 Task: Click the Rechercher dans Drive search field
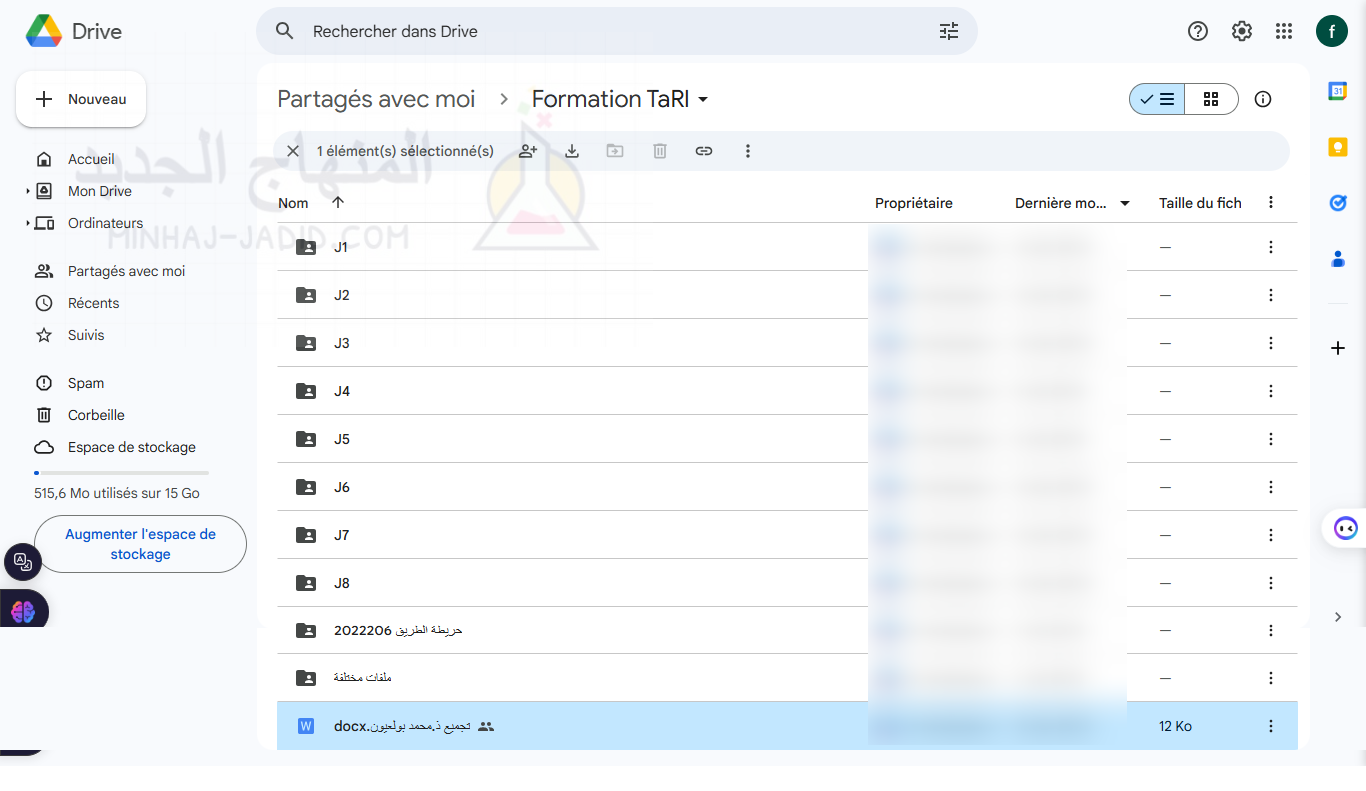[617, 31]
